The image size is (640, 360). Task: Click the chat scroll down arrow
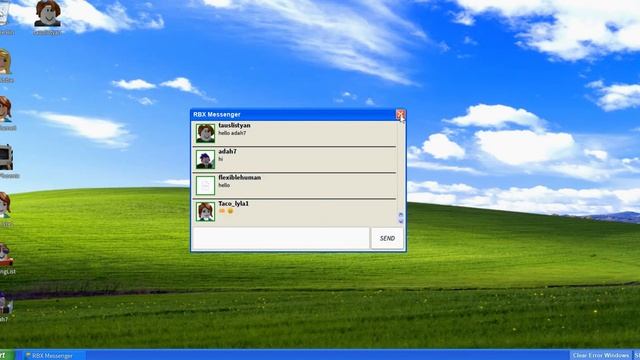click(401, 221)
